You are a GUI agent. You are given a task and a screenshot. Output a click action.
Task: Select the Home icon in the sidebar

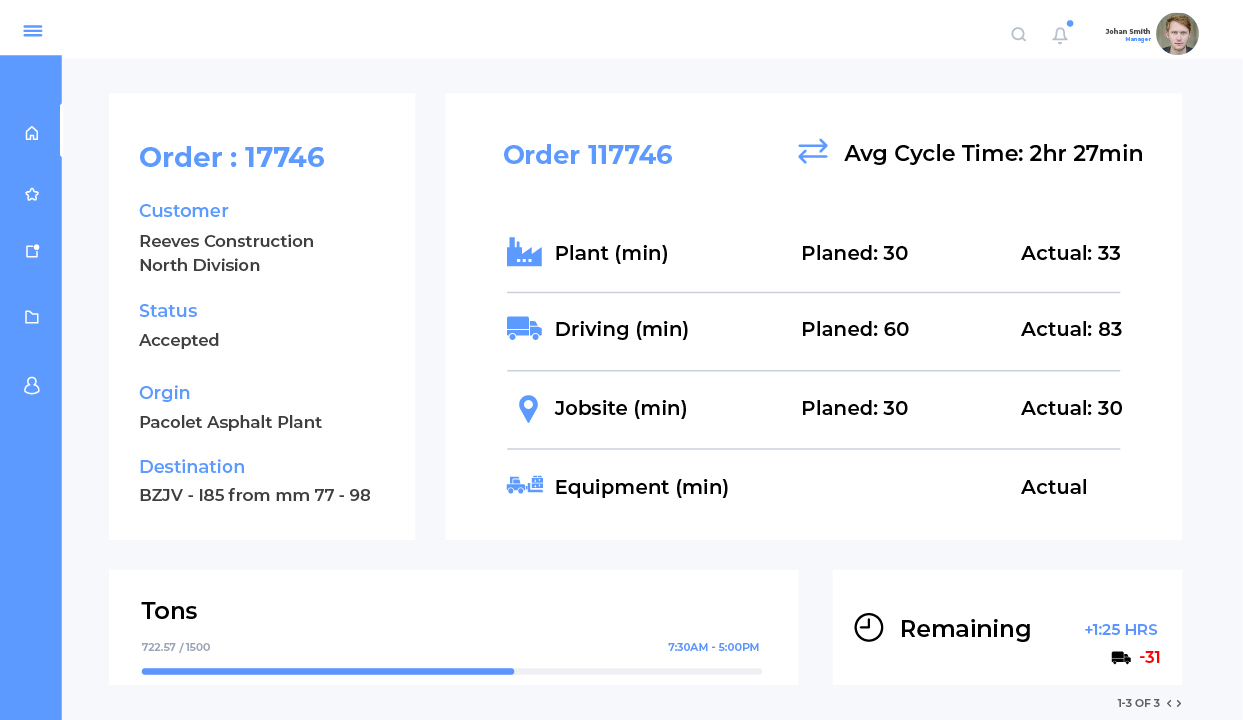[x=32, y=131]
